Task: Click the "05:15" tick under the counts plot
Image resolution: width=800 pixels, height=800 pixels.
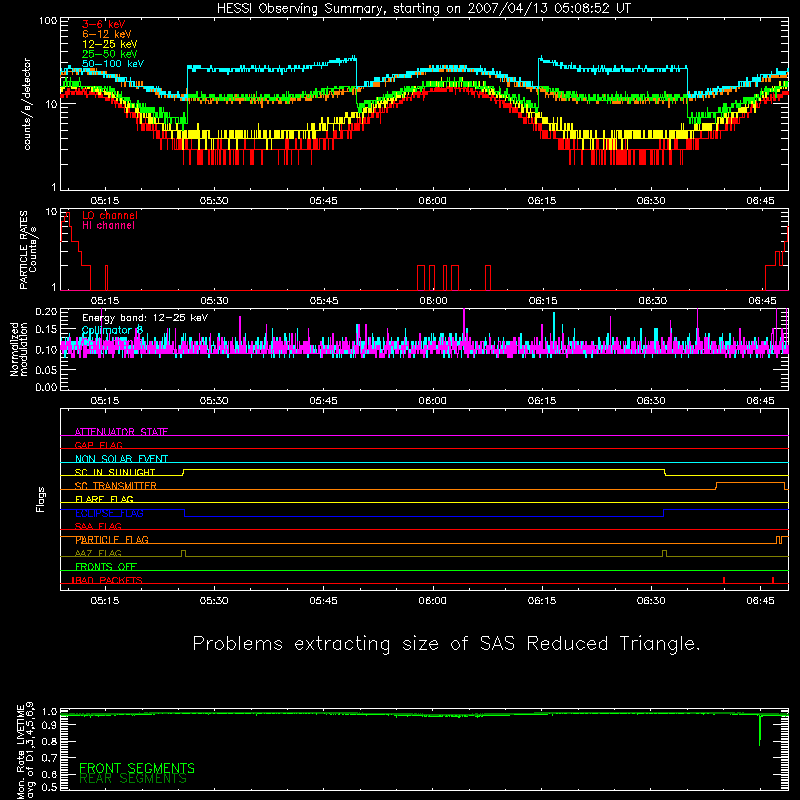Action: coord(105,201)
